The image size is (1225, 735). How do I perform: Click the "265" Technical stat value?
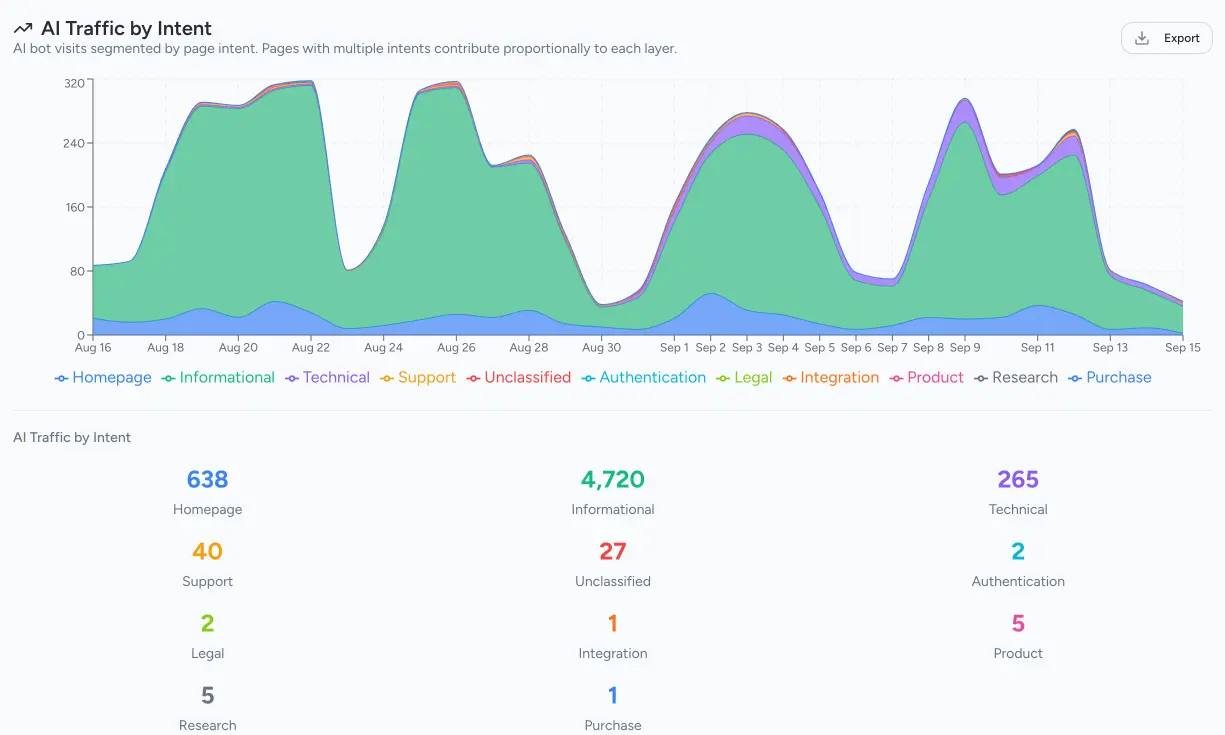click(x=1017, y=479)
